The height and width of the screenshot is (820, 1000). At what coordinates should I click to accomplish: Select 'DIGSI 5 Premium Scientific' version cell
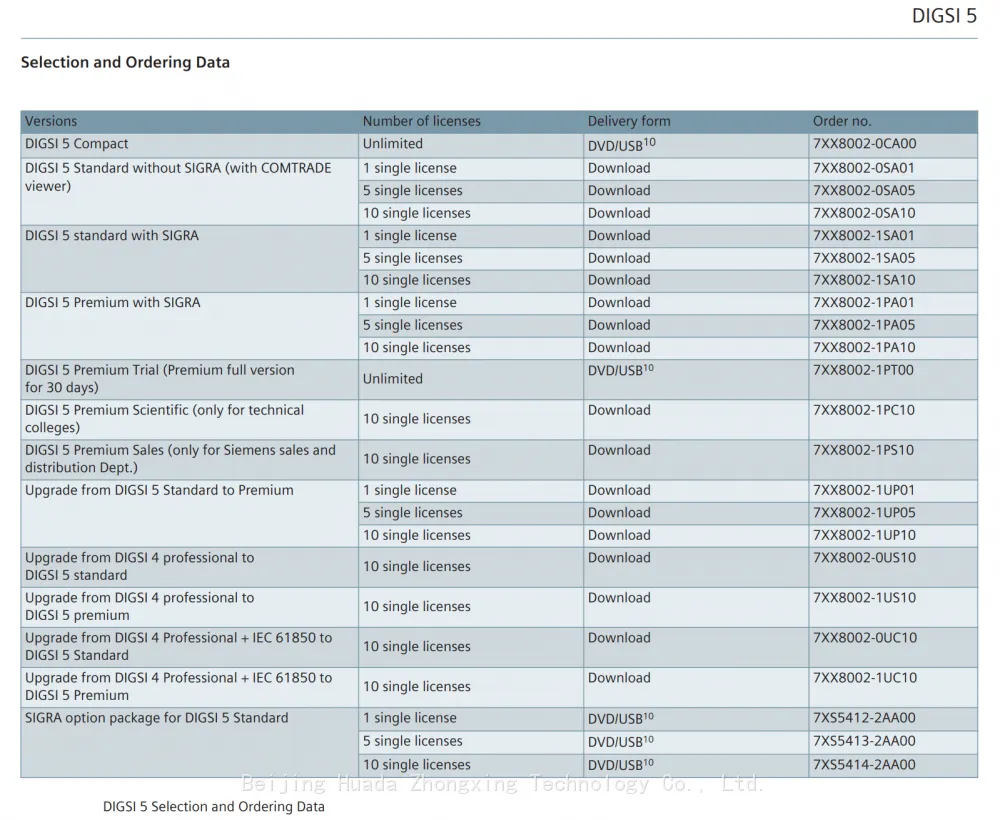point(189,420)
